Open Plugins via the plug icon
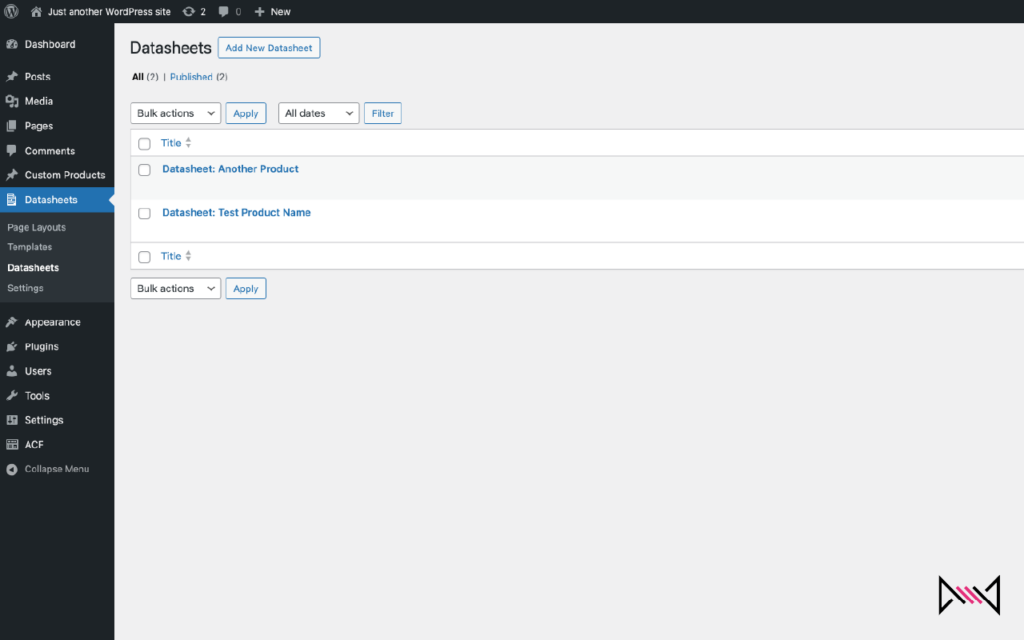The height and width of the screenshot is (640, 1024). pos(12,346)
